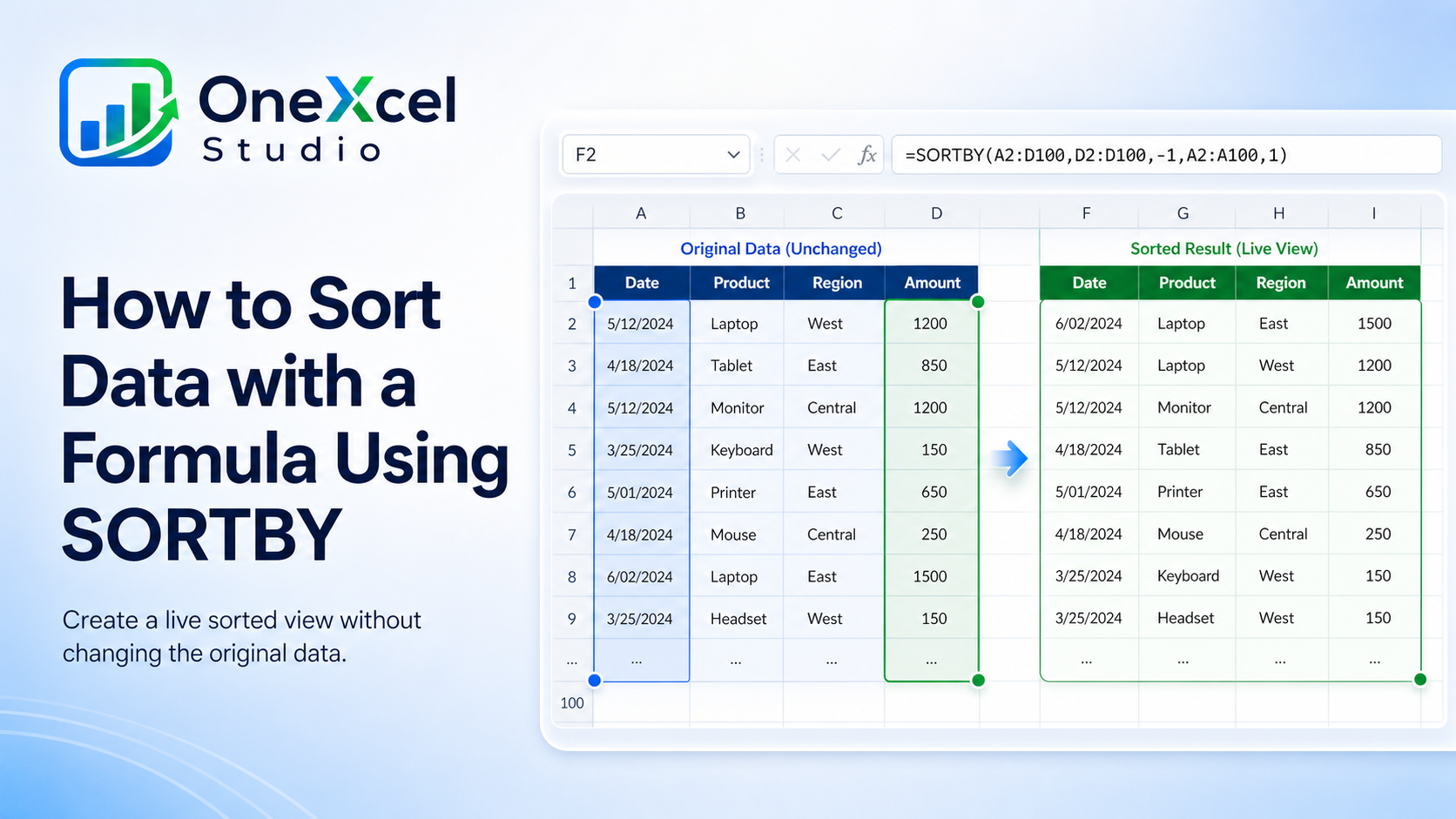Select column header H
Screen dimensions: 1456x819
1278,213
